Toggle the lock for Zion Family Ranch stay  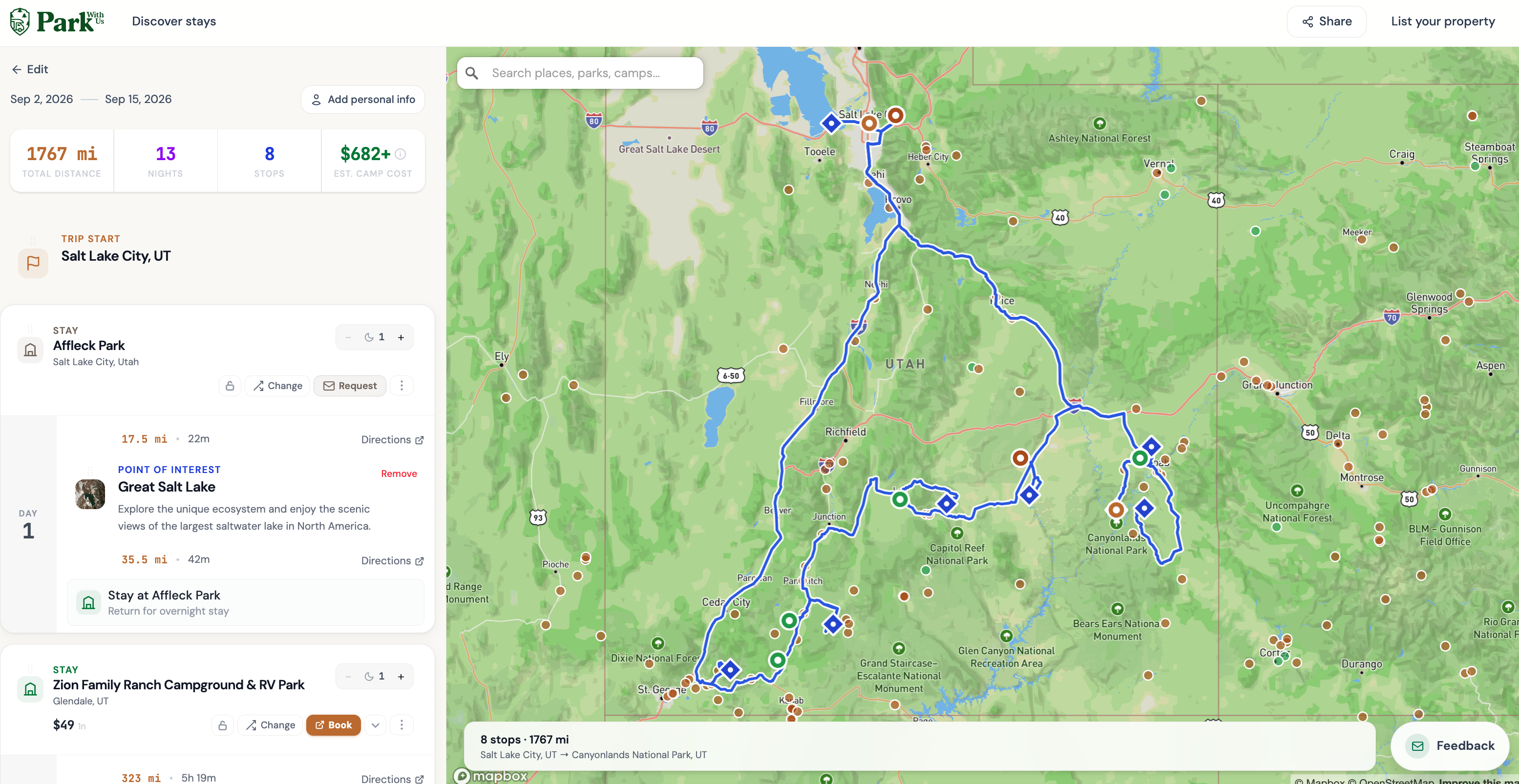[223, 725]
